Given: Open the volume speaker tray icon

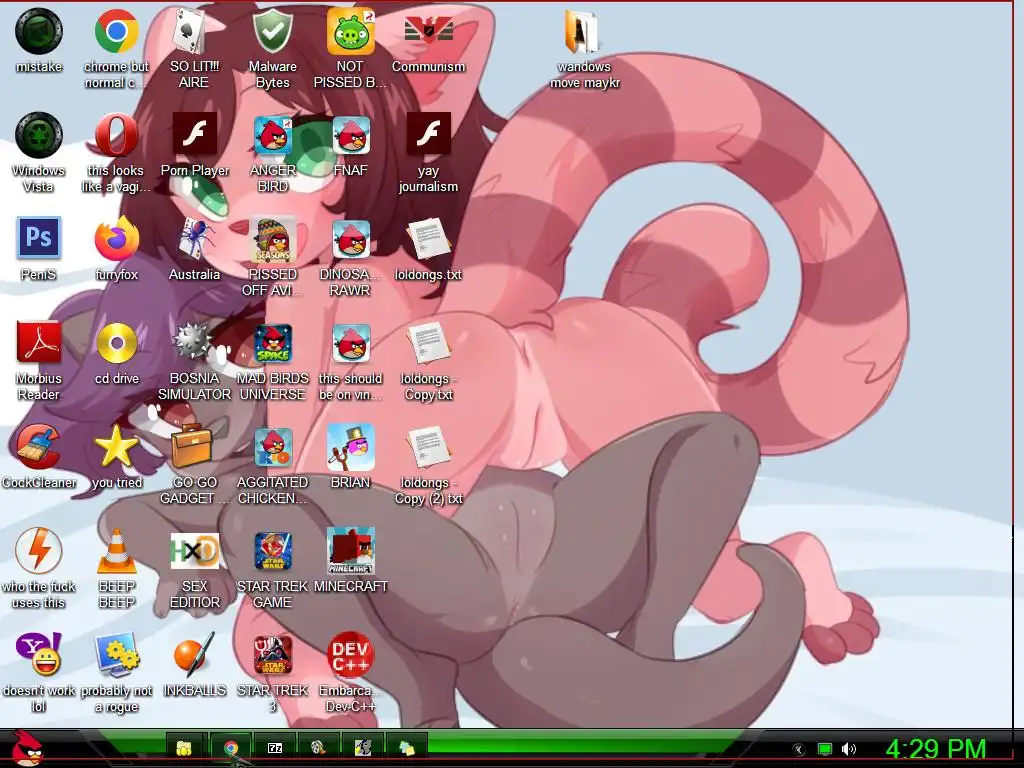Looking at the screenshot, I should (849, 749).
